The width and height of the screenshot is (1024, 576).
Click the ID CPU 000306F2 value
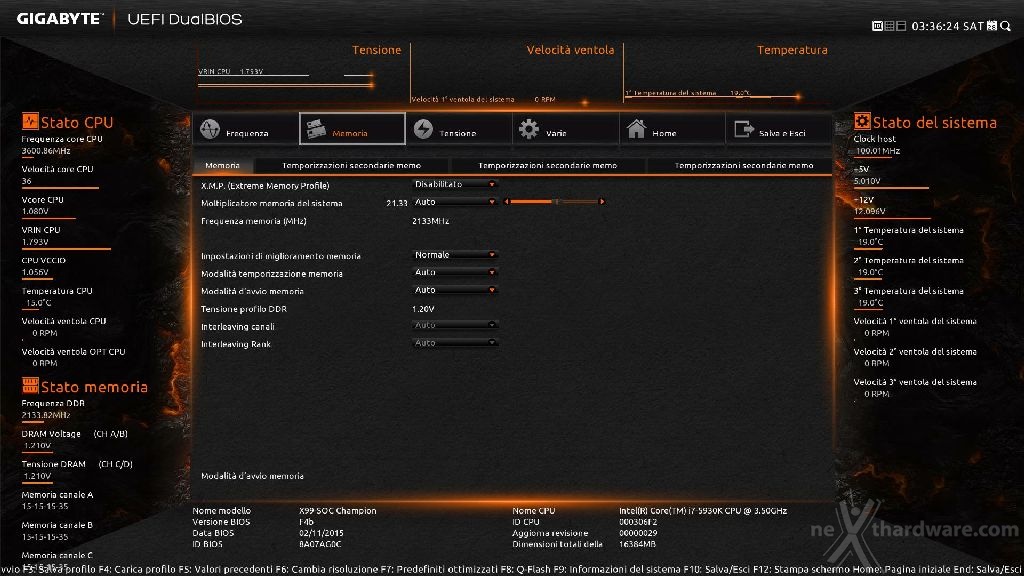pyautogui.click(x=638, y=522)
